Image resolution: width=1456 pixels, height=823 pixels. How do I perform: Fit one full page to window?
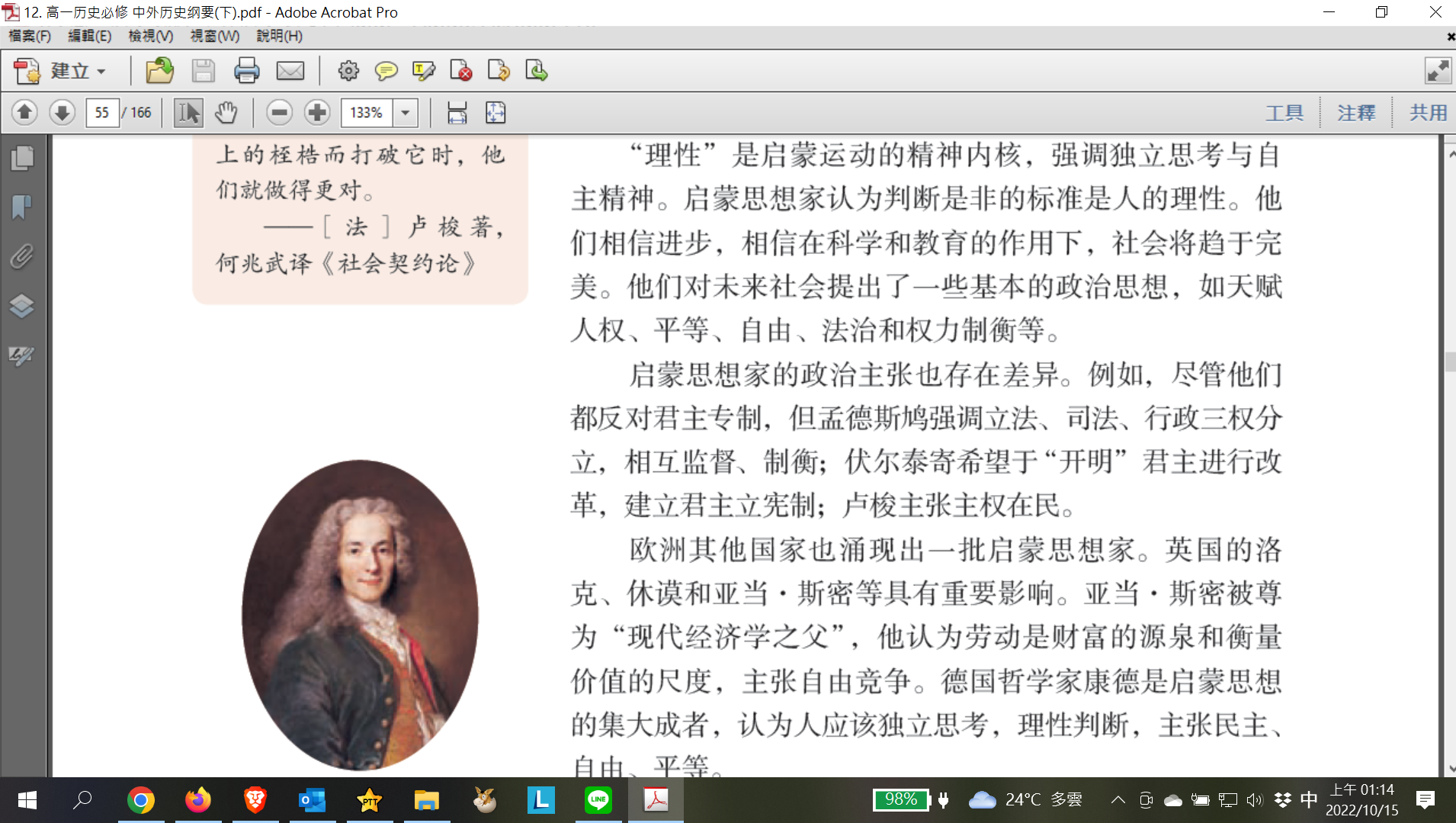pyautogui.click(x=495, y=113)
